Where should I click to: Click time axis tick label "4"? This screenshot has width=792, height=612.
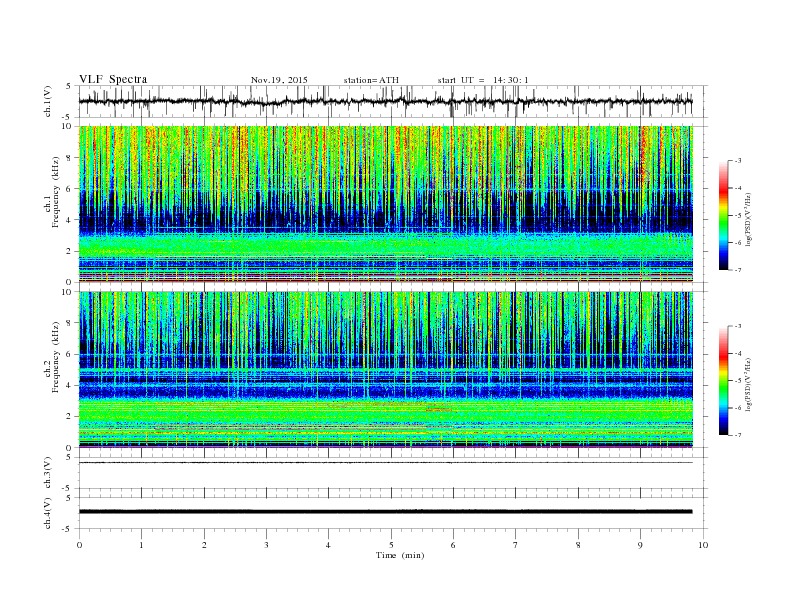coord(328,545)
